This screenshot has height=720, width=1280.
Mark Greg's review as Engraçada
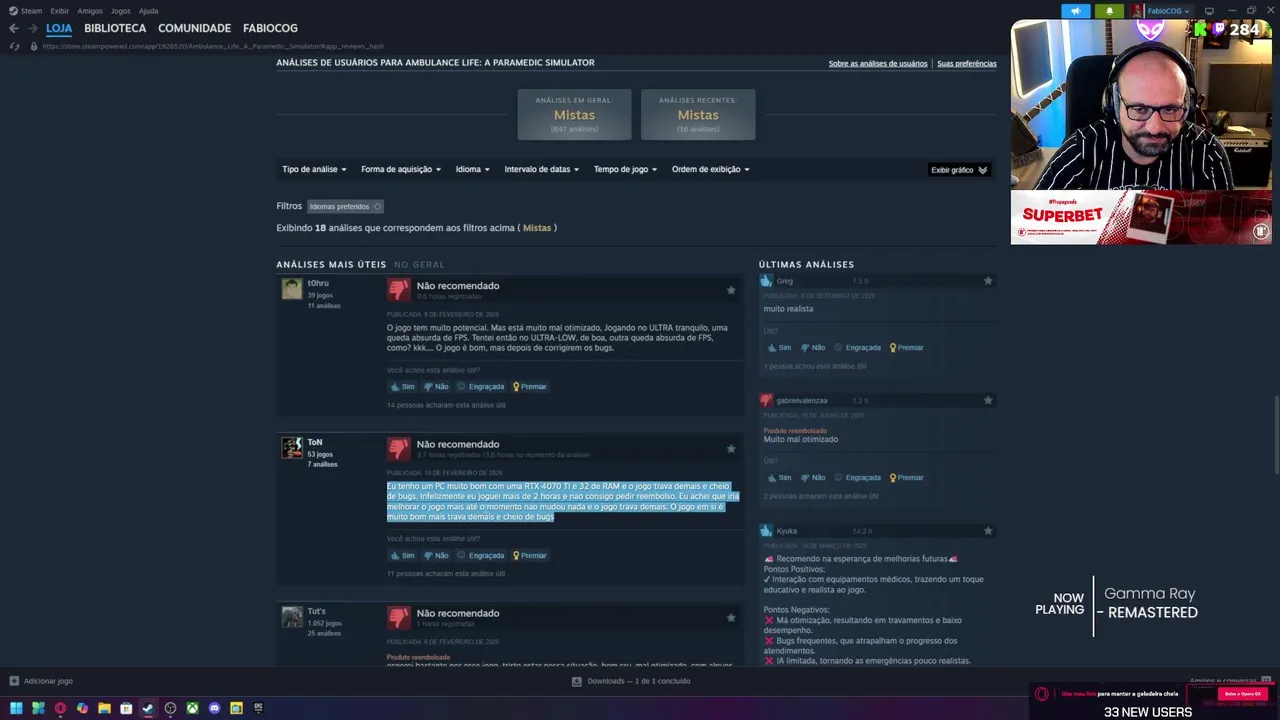coord(858,347)
